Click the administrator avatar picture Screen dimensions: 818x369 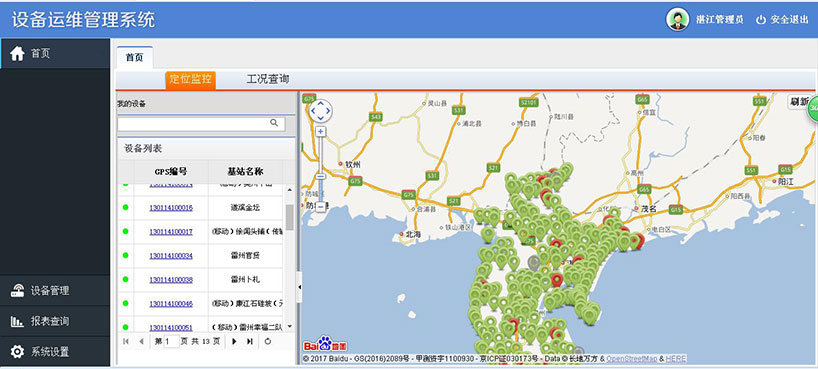point(677,20)
